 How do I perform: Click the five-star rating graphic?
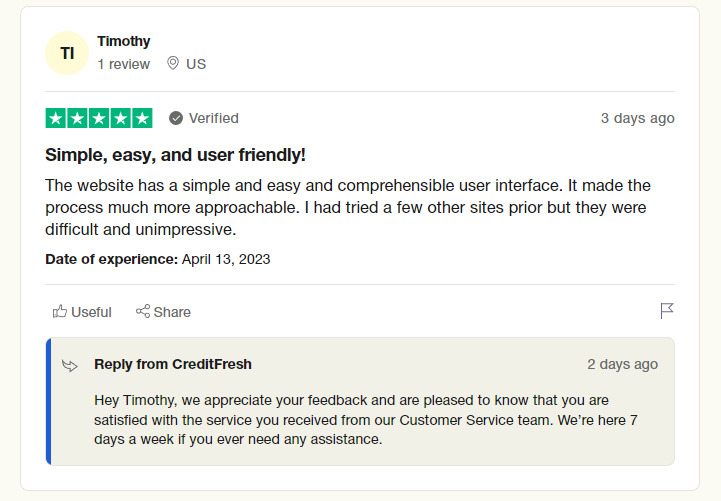click(99, 118)
